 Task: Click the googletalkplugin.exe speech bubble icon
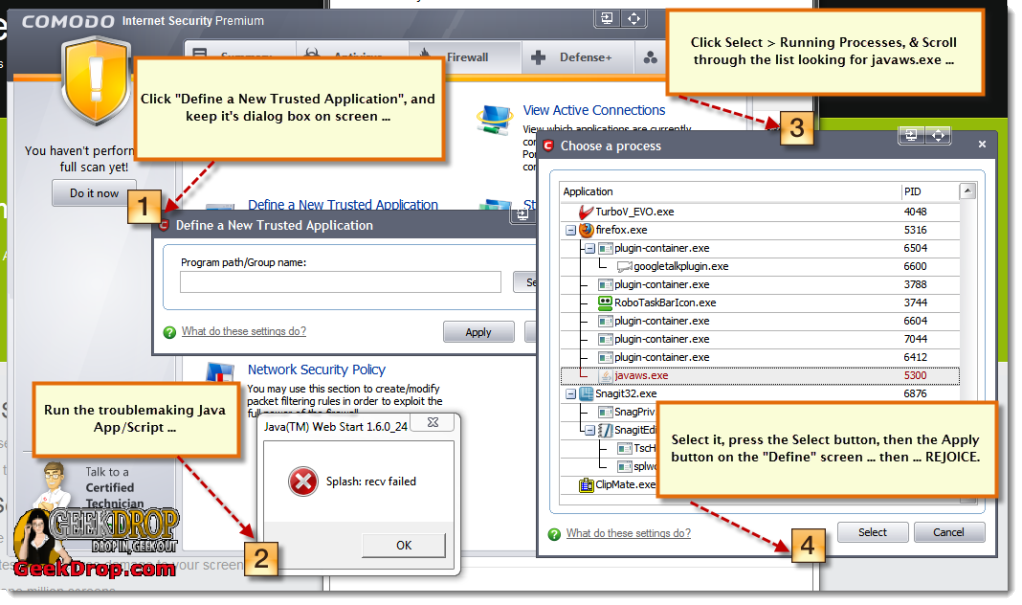tap(624, 267)
